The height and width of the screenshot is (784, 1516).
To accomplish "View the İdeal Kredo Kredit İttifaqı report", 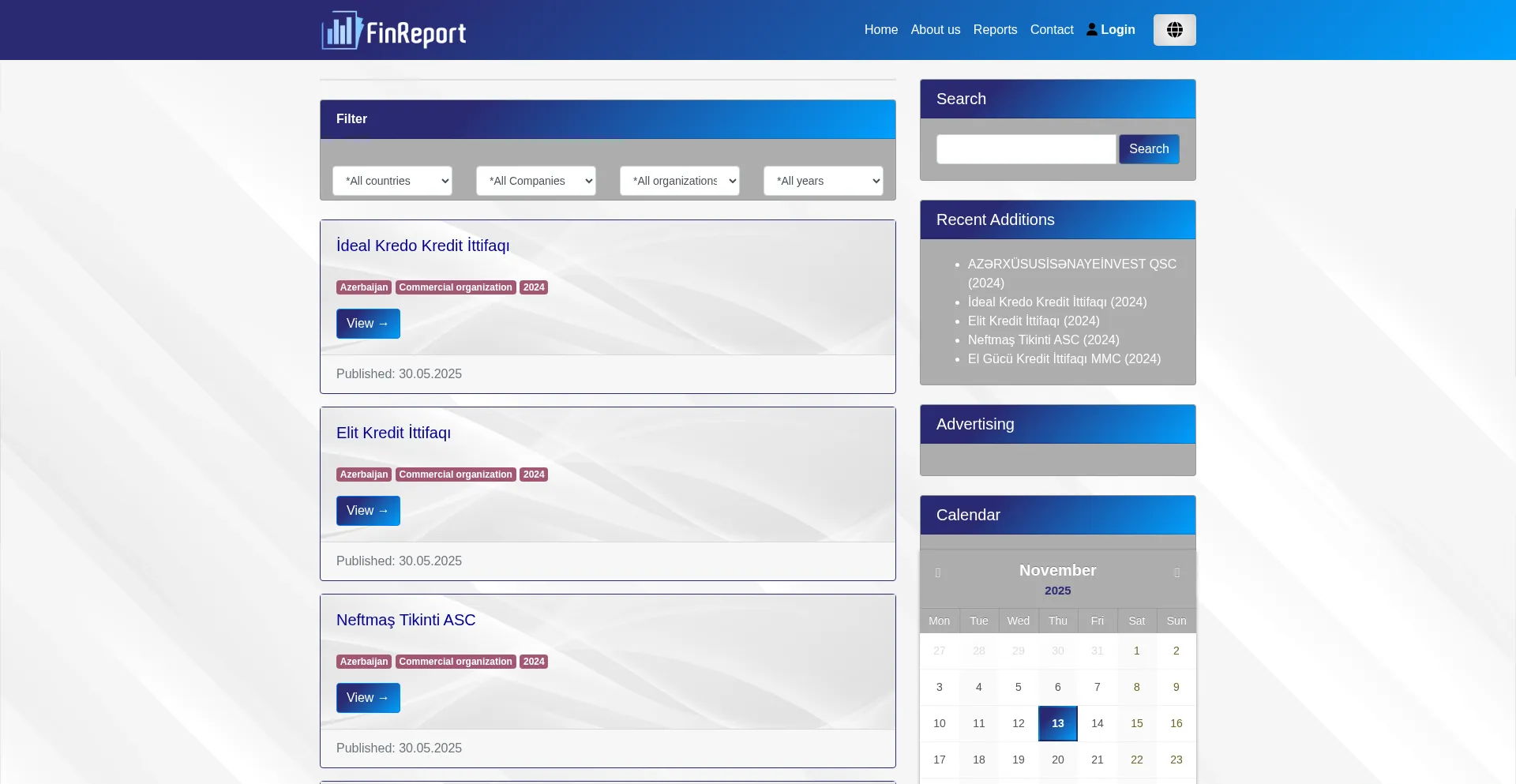I will (x=368, y=324).
